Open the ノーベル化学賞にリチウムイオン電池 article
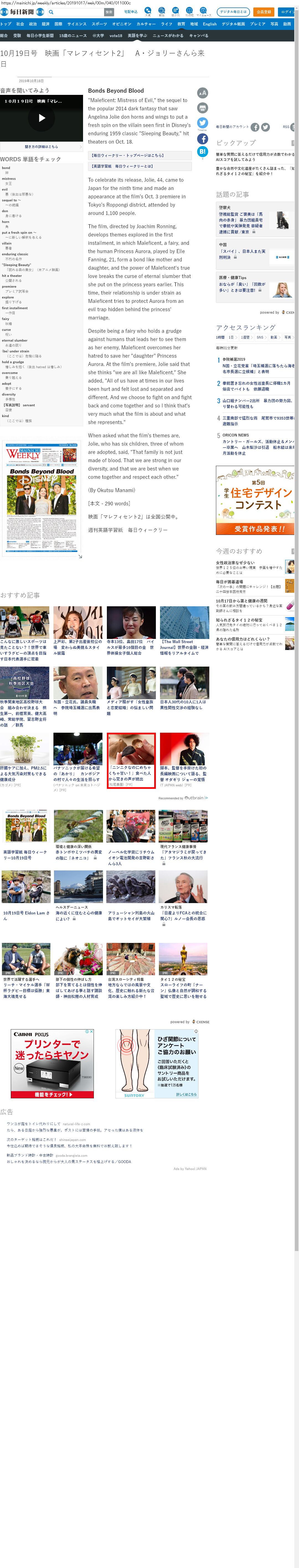 coord(131,838)
